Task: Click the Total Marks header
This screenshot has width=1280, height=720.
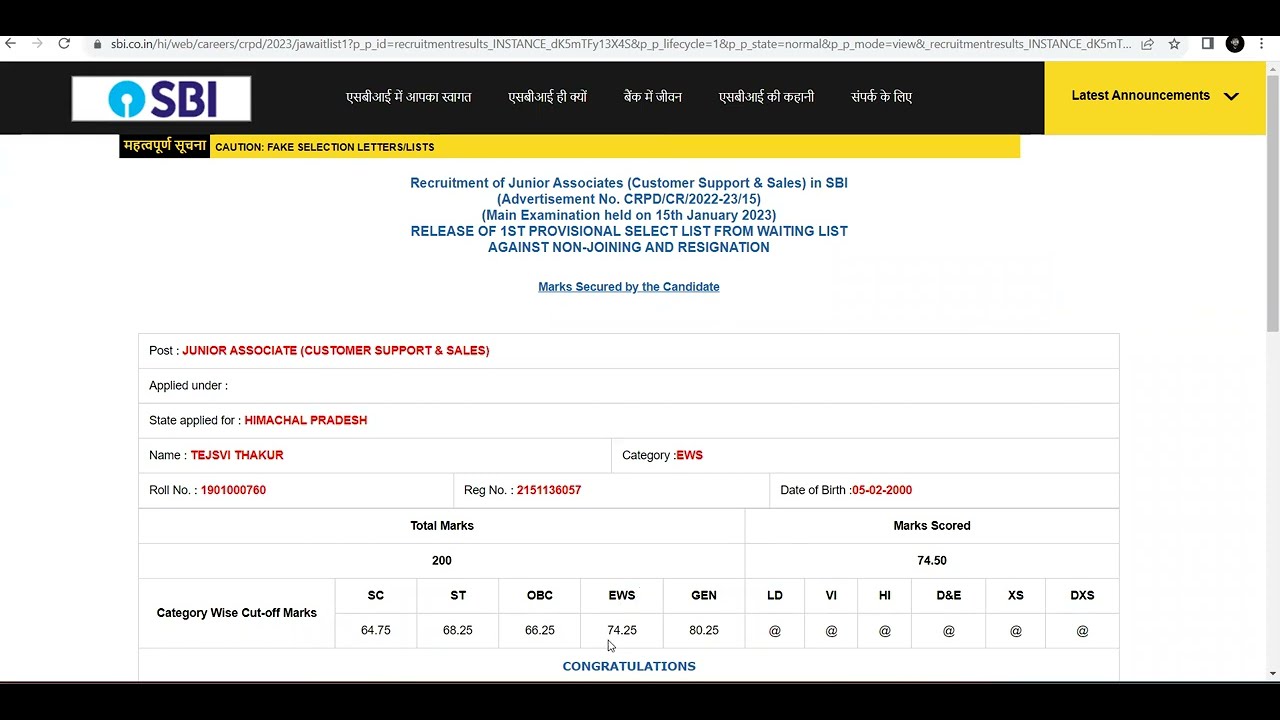Action: [x=442, y=526]
